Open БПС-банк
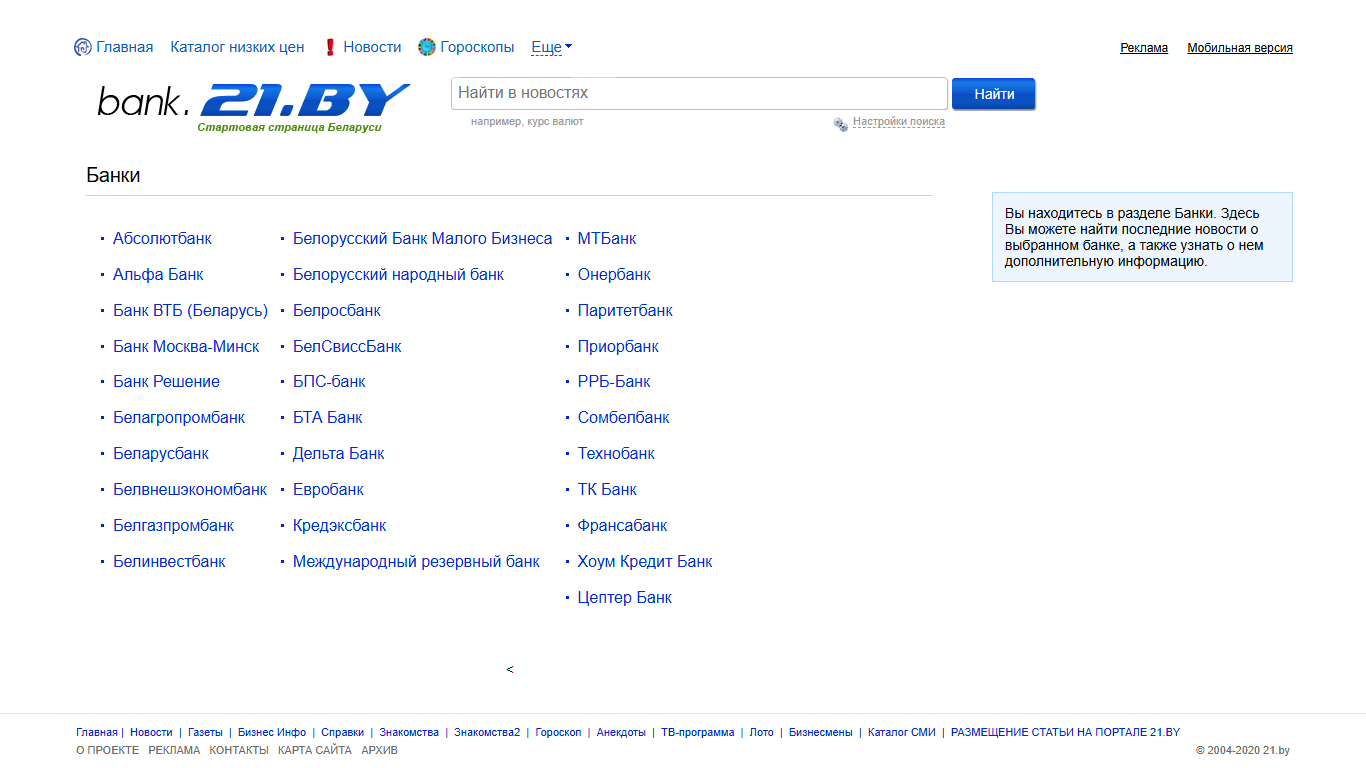This screenshot has height=768, width=1366. click(329, 382)
